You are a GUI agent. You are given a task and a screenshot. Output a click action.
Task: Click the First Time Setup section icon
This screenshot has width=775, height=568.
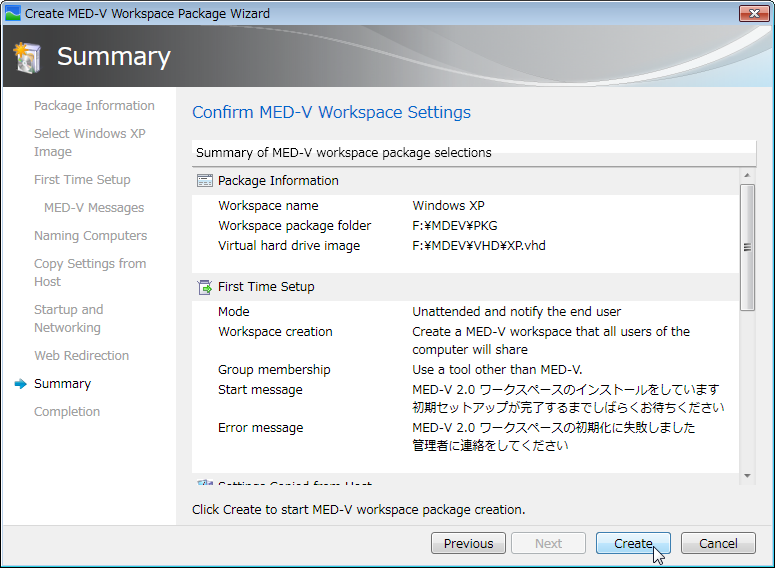(205, 287)
